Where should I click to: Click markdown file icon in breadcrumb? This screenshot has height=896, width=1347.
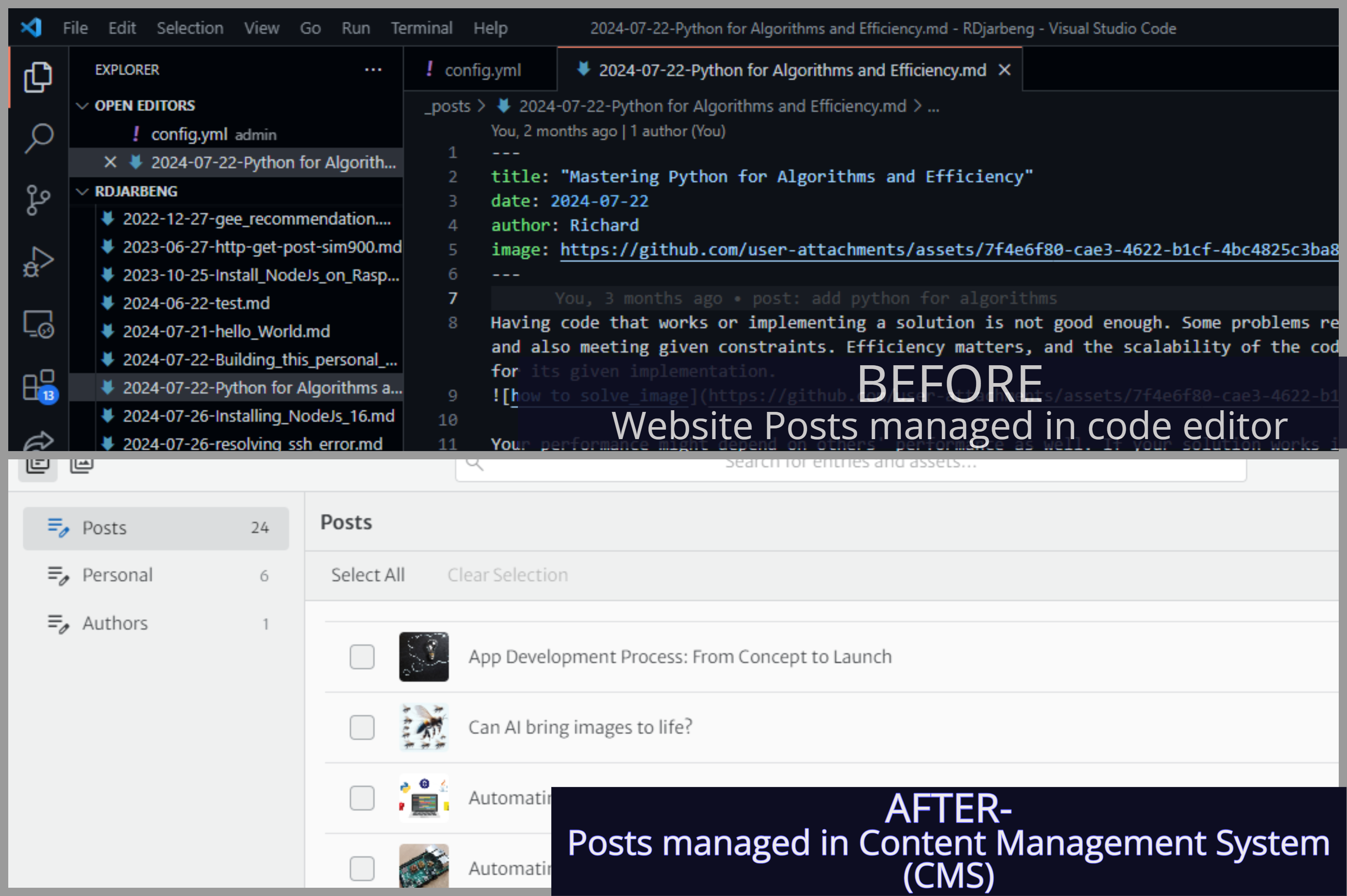503,106
